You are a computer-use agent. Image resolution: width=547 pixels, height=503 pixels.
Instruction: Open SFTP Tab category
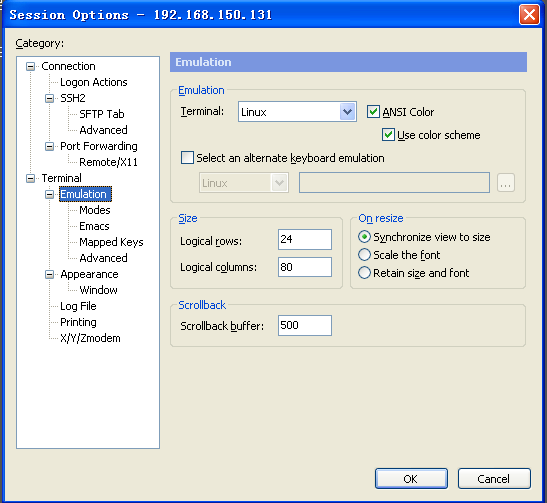[x=102, y=114]
